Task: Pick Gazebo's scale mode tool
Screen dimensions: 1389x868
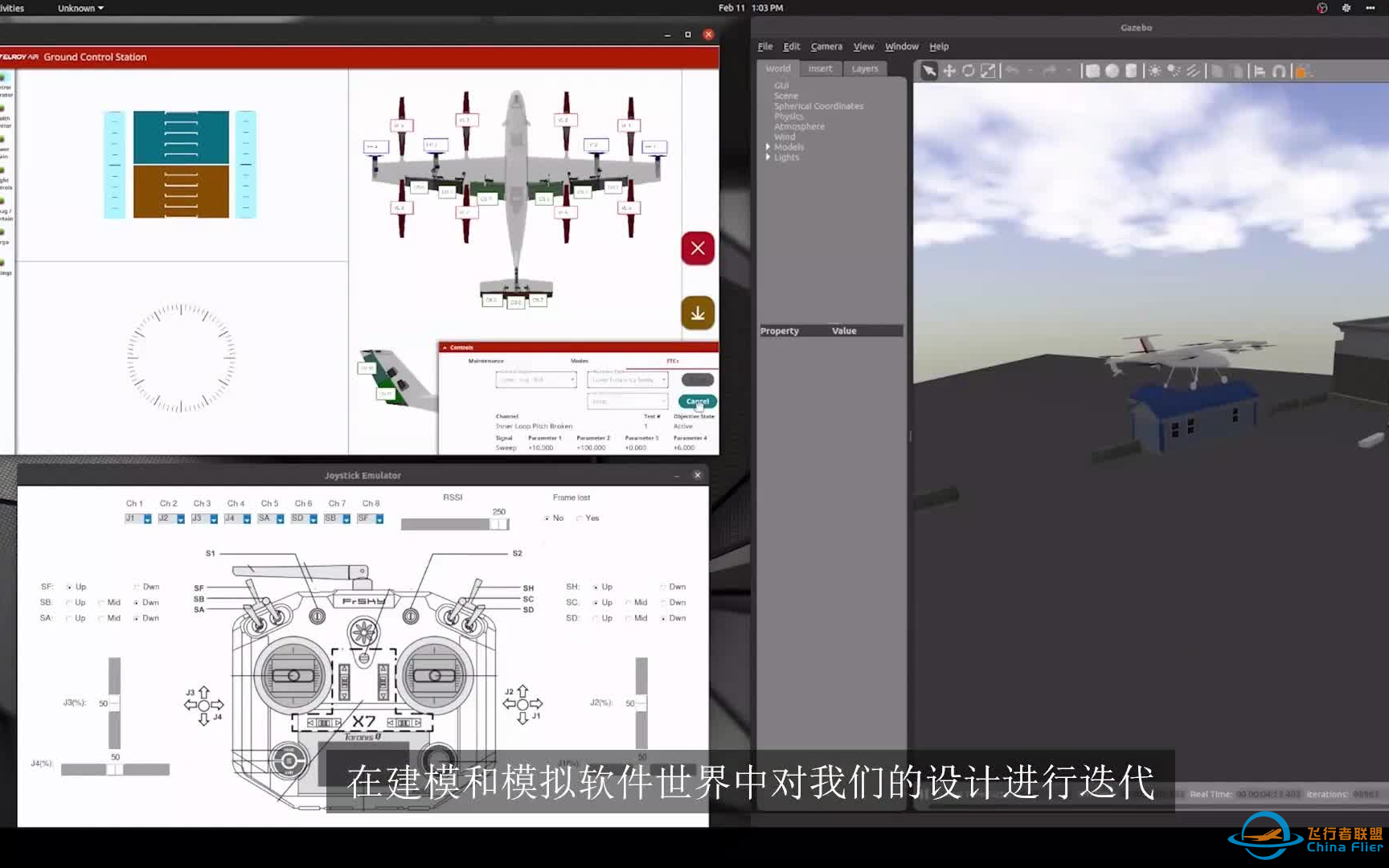Action: tap(988, 71)
